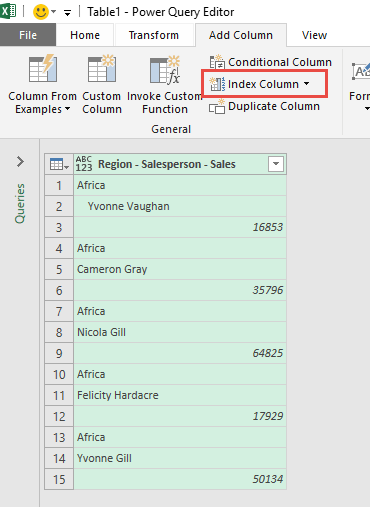Expand the Index Column dropdown arrow
The width and height of the screenshot is (370, 507).
(x=307, y=83)
